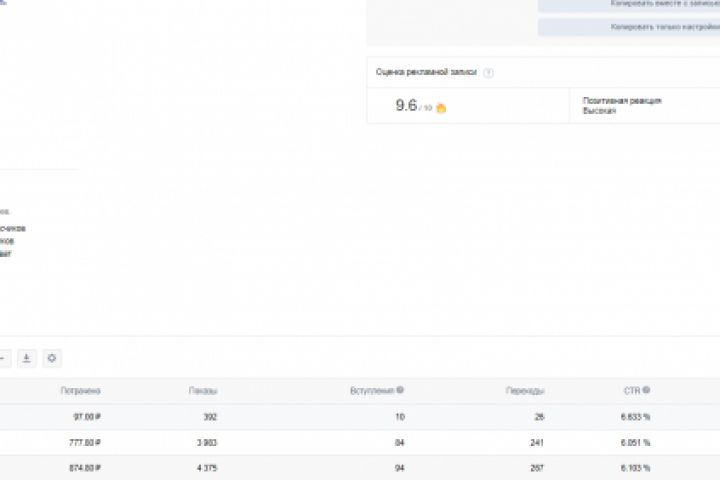Click the fire icon next to 9.6 score

pyautogui.click(x=441, y=107)
